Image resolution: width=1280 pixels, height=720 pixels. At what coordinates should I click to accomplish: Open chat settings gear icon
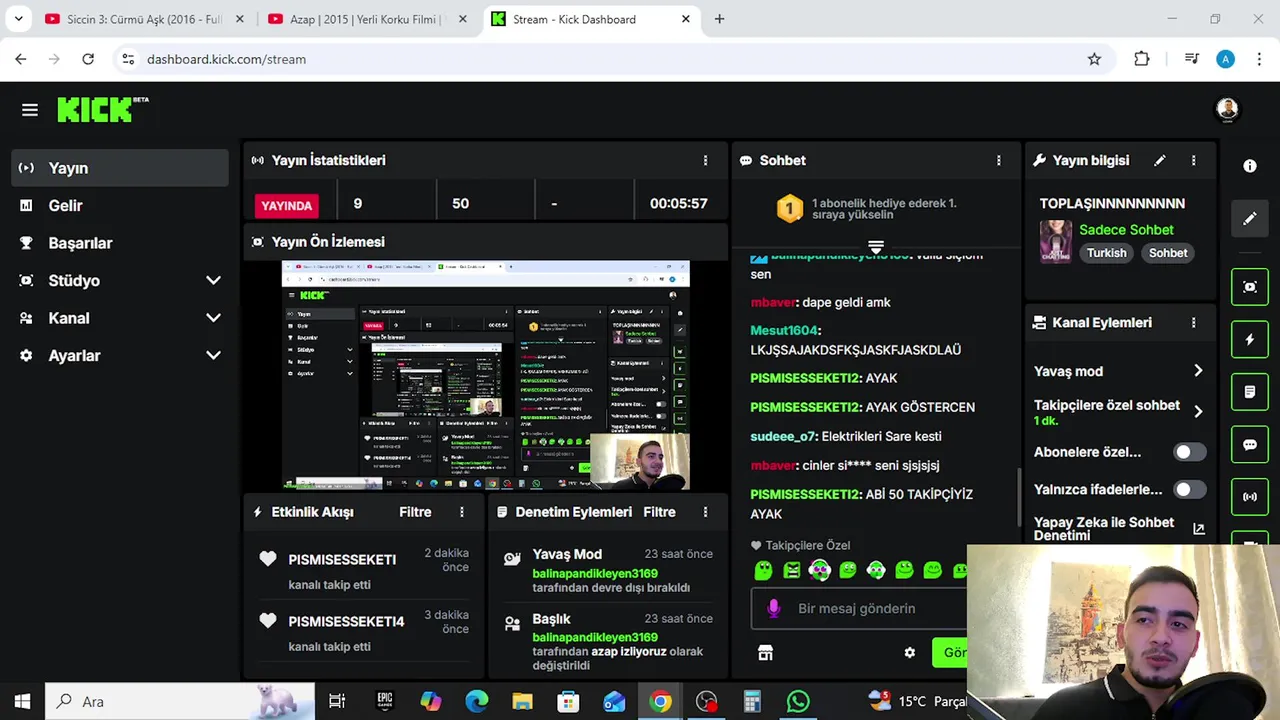909,653
